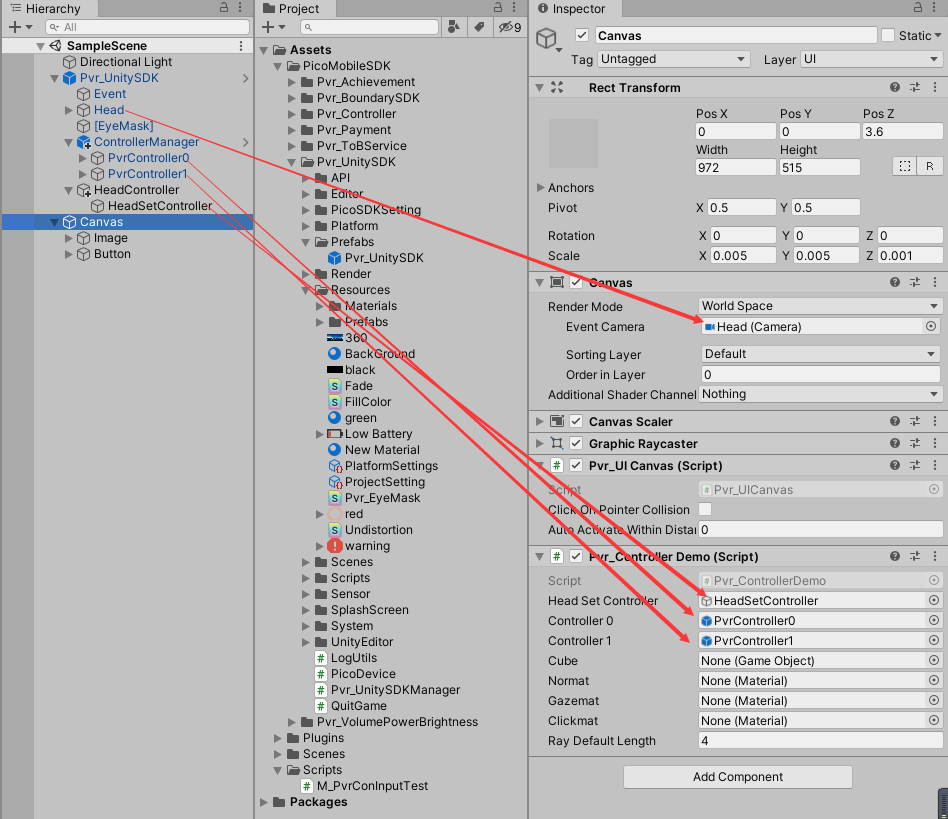Disable the Canvas component checkbox
The width and height of the screenshot is (948, 819).
point(576,282)
